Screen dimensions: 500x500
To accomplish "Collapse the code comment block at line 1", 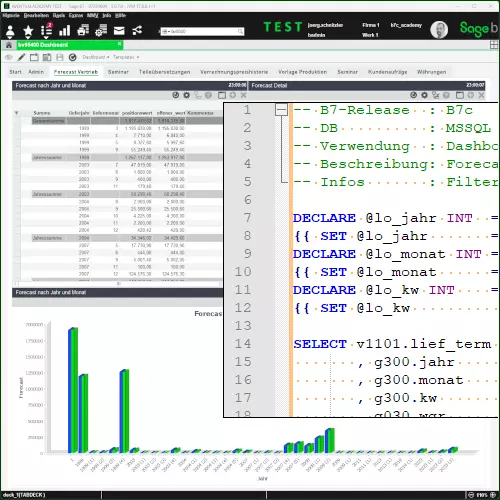I will pyautogui.click(x=281, y=109).
